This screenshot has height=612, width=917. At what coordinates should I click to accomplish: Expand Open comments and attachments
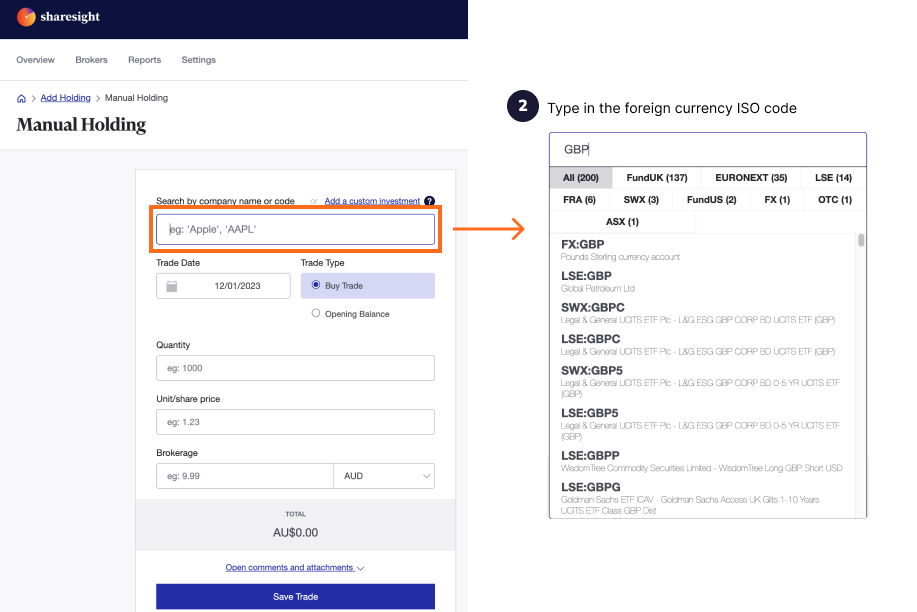294,567
